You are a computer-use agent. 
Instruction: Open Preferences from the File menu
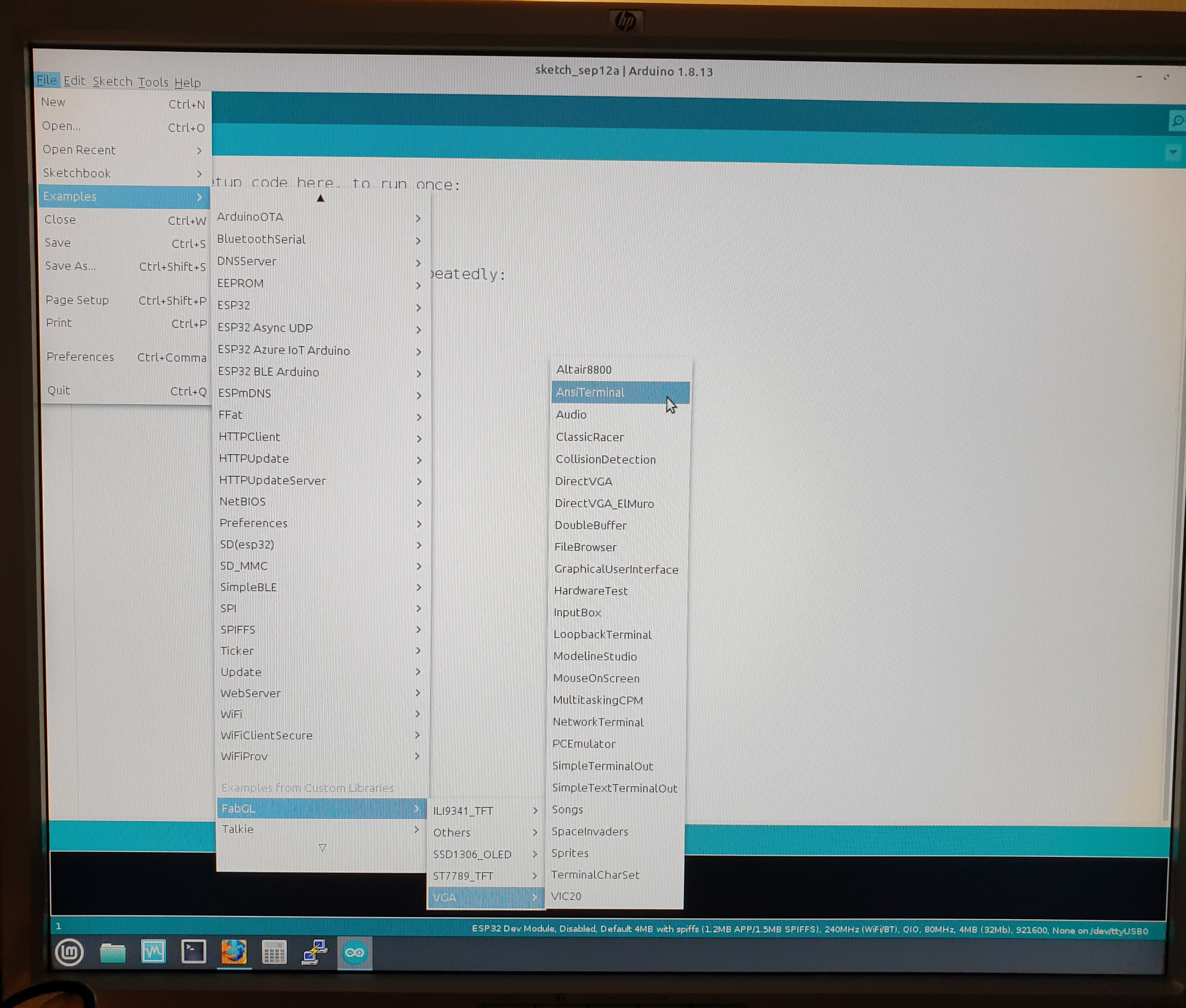[126, 357]
